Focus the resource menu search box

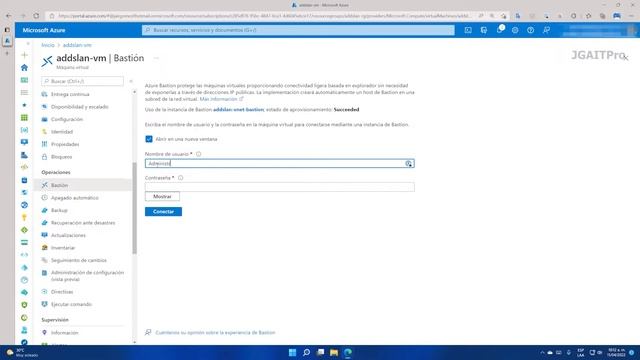coord(82,81)
